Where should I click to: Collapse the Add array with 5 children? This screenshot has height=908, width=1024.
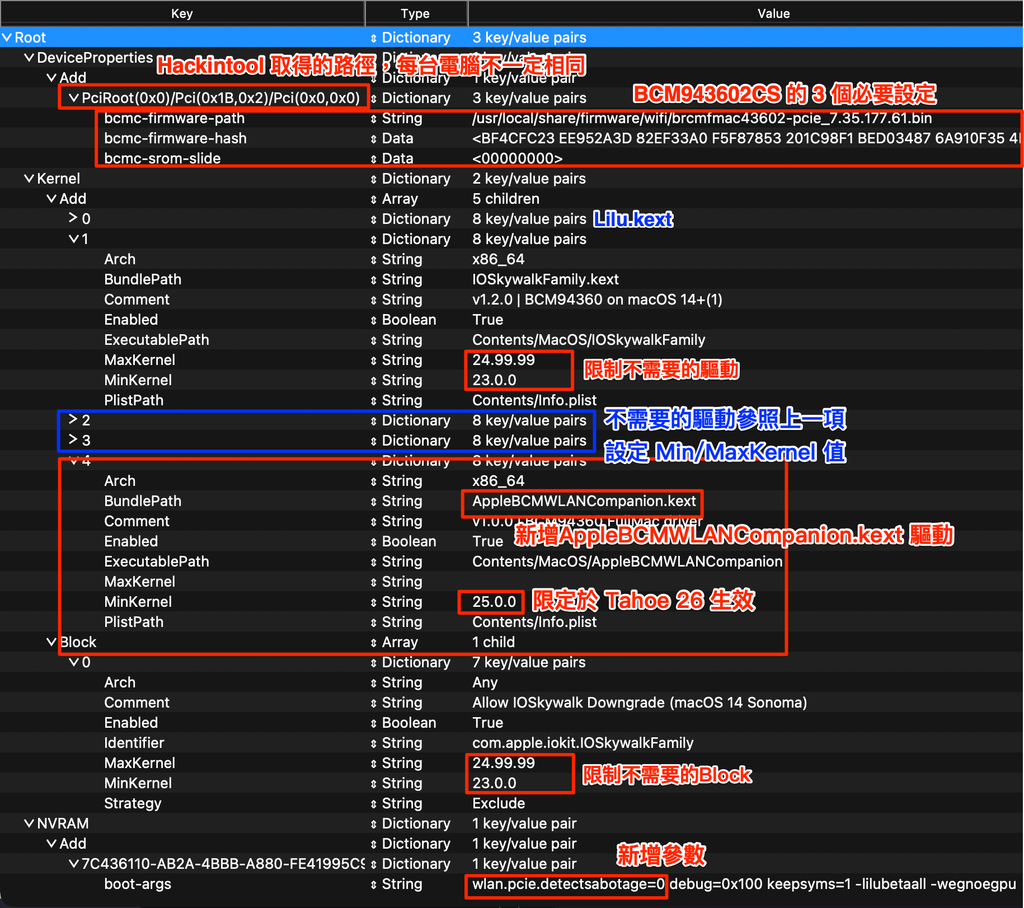pyautogui.click(x=51, y=199)
